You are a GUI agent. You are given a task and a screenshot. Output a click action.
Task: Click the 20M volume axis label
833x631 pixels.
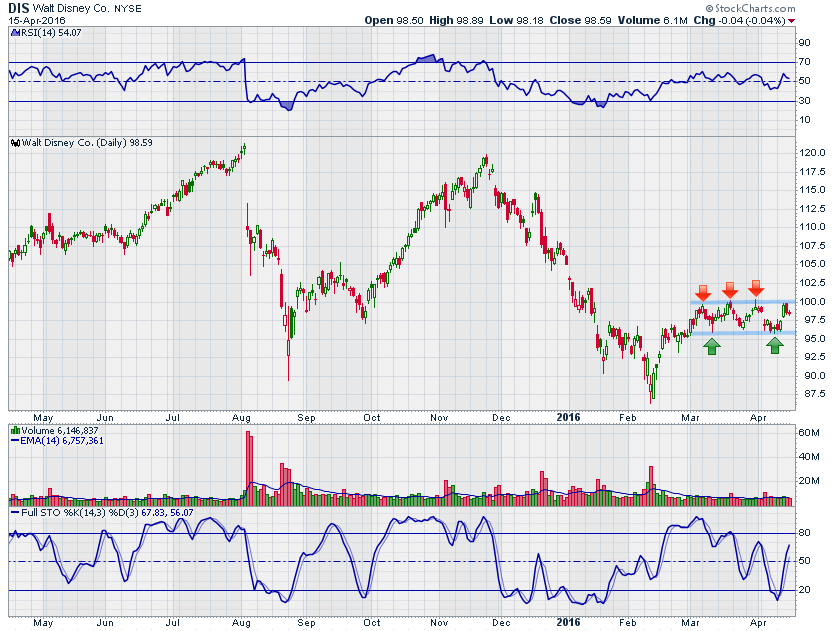tap(809, 481)
